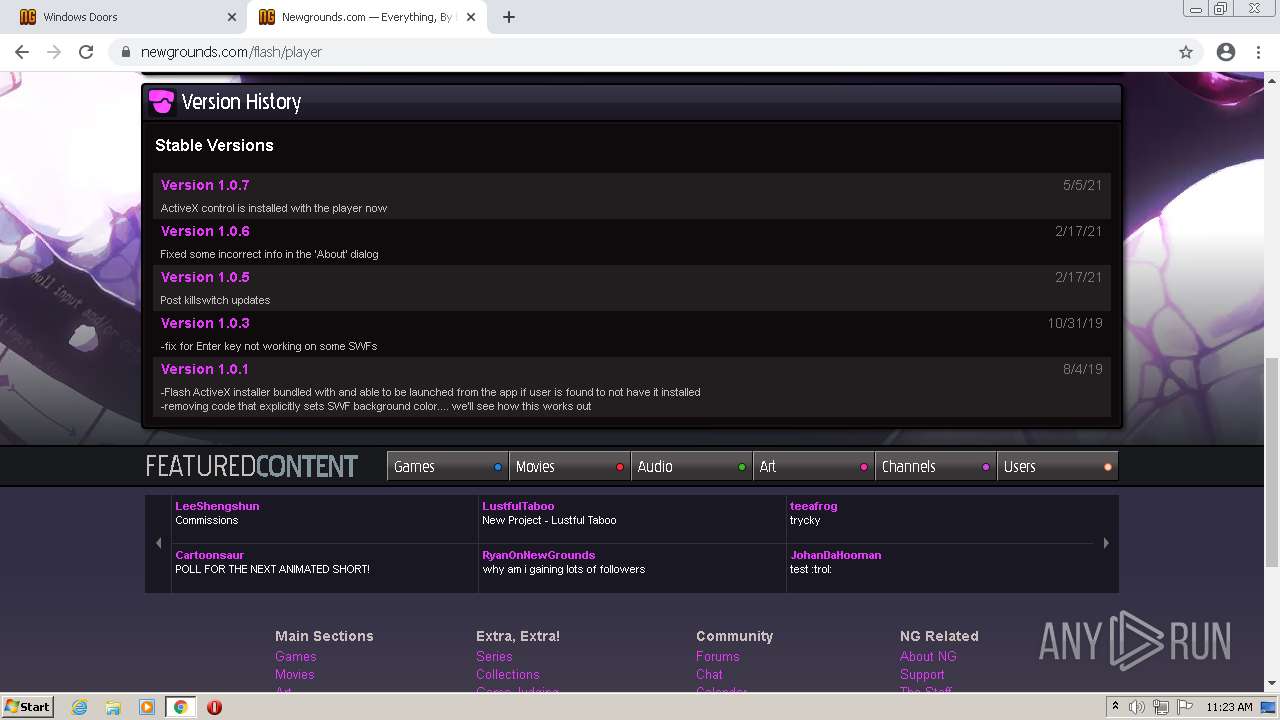Select the Audio featured content tab
Image resolution: width=1280 pixels, height=720 pixels.
(692, 466)
